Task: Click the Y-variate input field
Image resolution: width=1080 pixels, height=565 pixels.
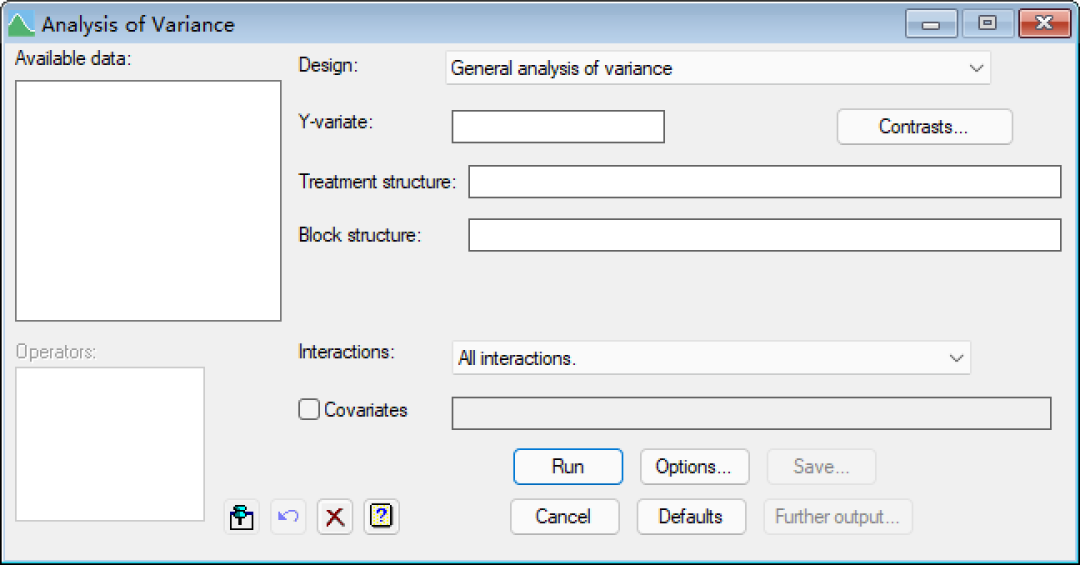Action: [x=558, y=127]
